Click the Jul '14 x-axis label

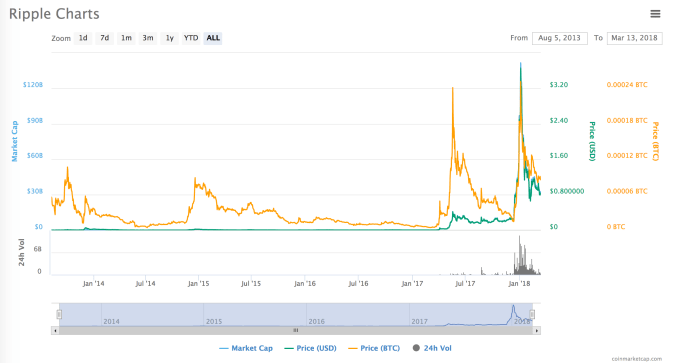[x=145, y=284]
